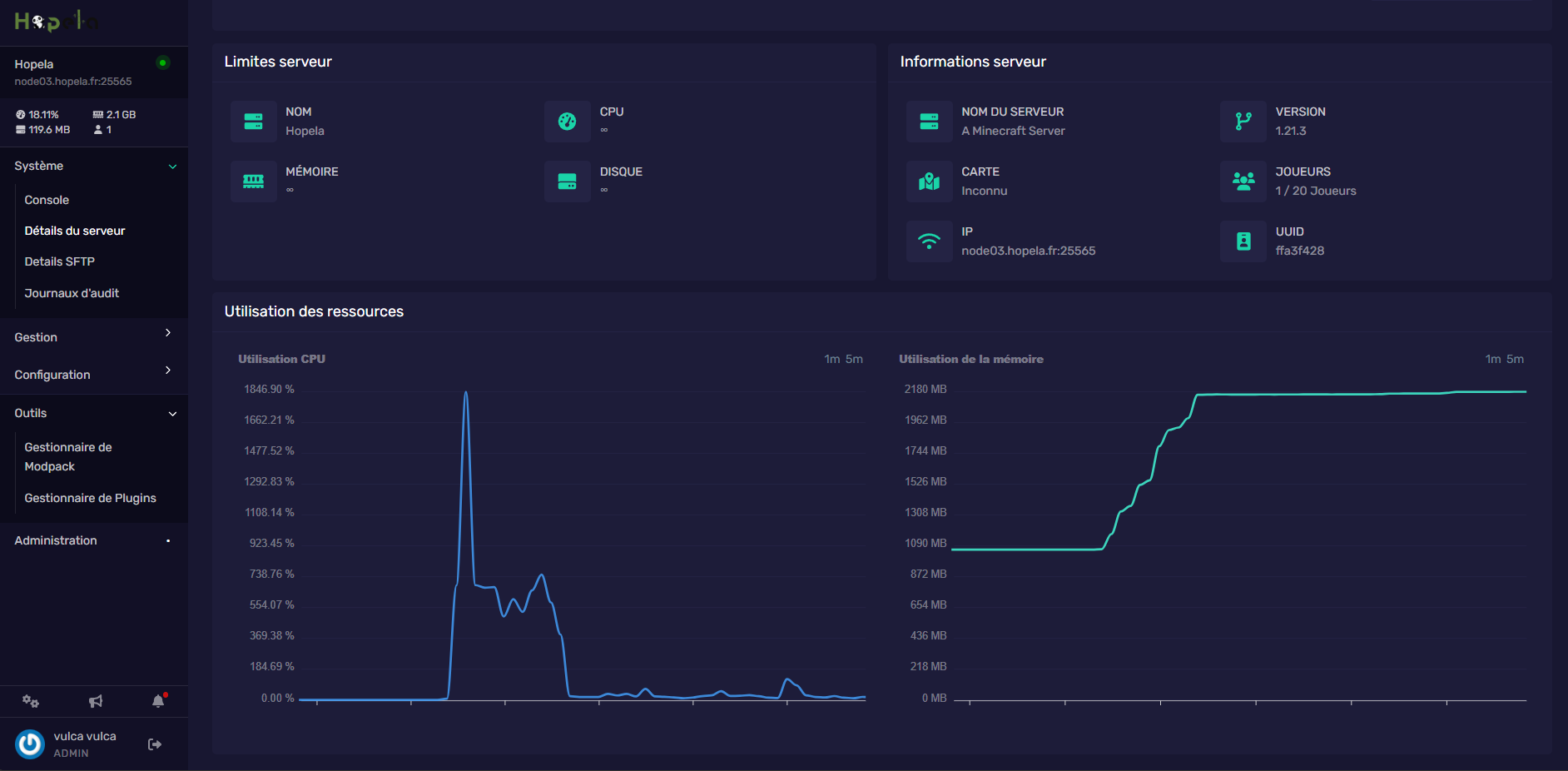Click the green server online status dot

coord(163,62)
